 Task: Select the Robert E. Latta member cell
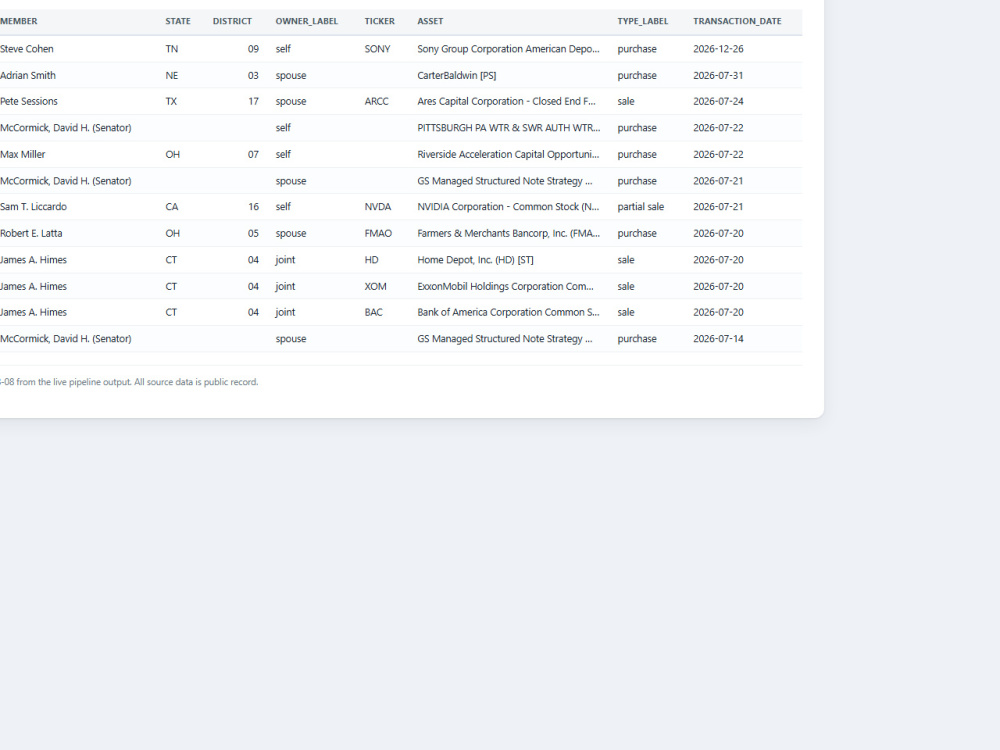click(x=31, y=233)
